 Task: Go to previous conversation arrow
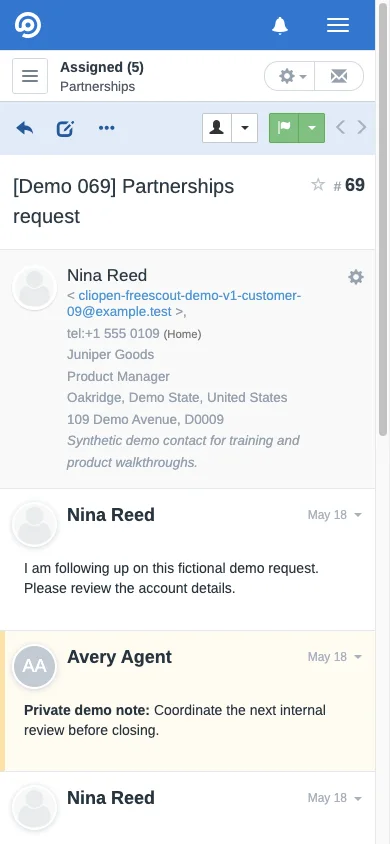[x=340, y=128]
